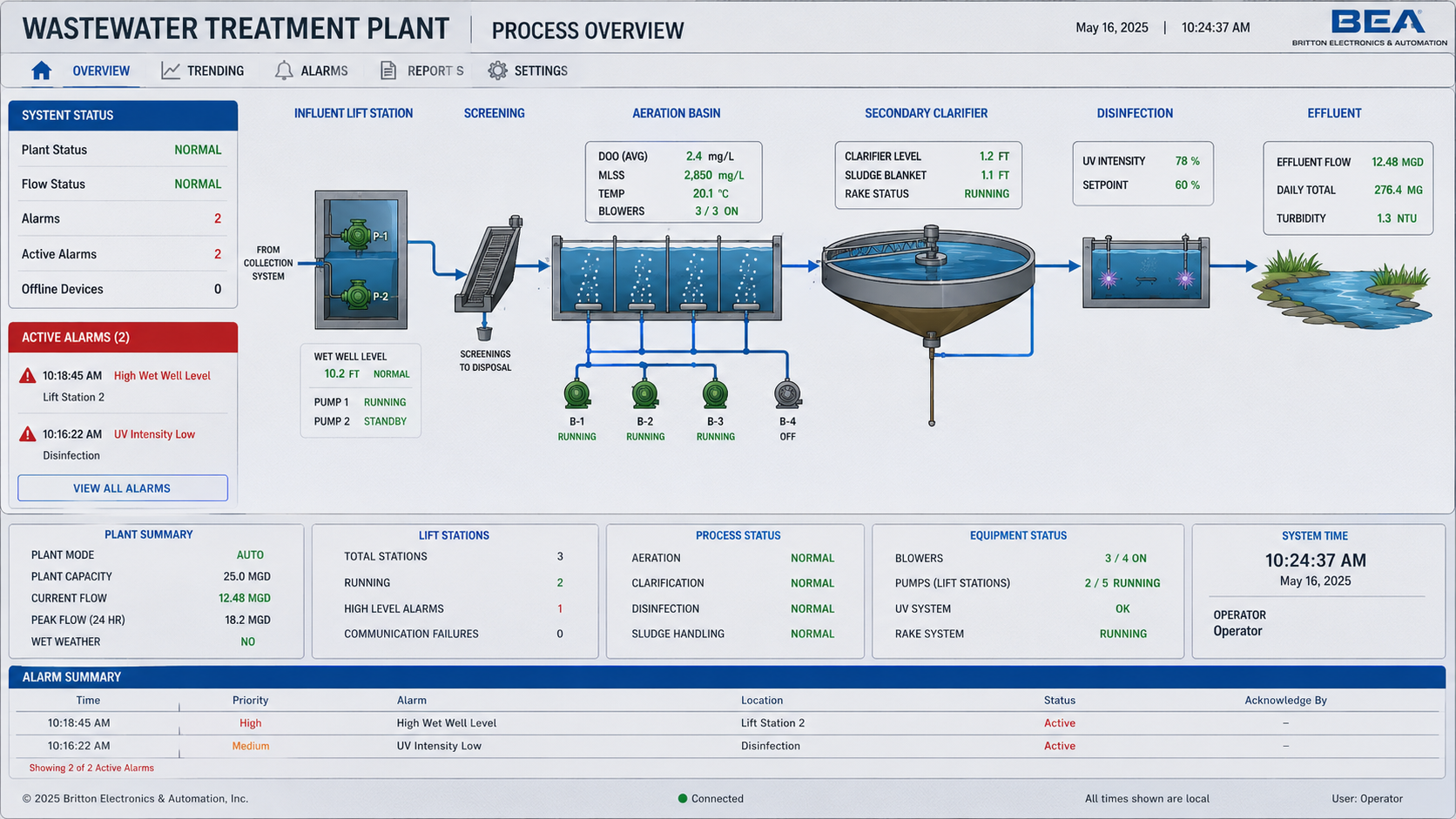Click the Time column header
The width and height of the screenshot is (1456, 819).
tap(88, 700)
